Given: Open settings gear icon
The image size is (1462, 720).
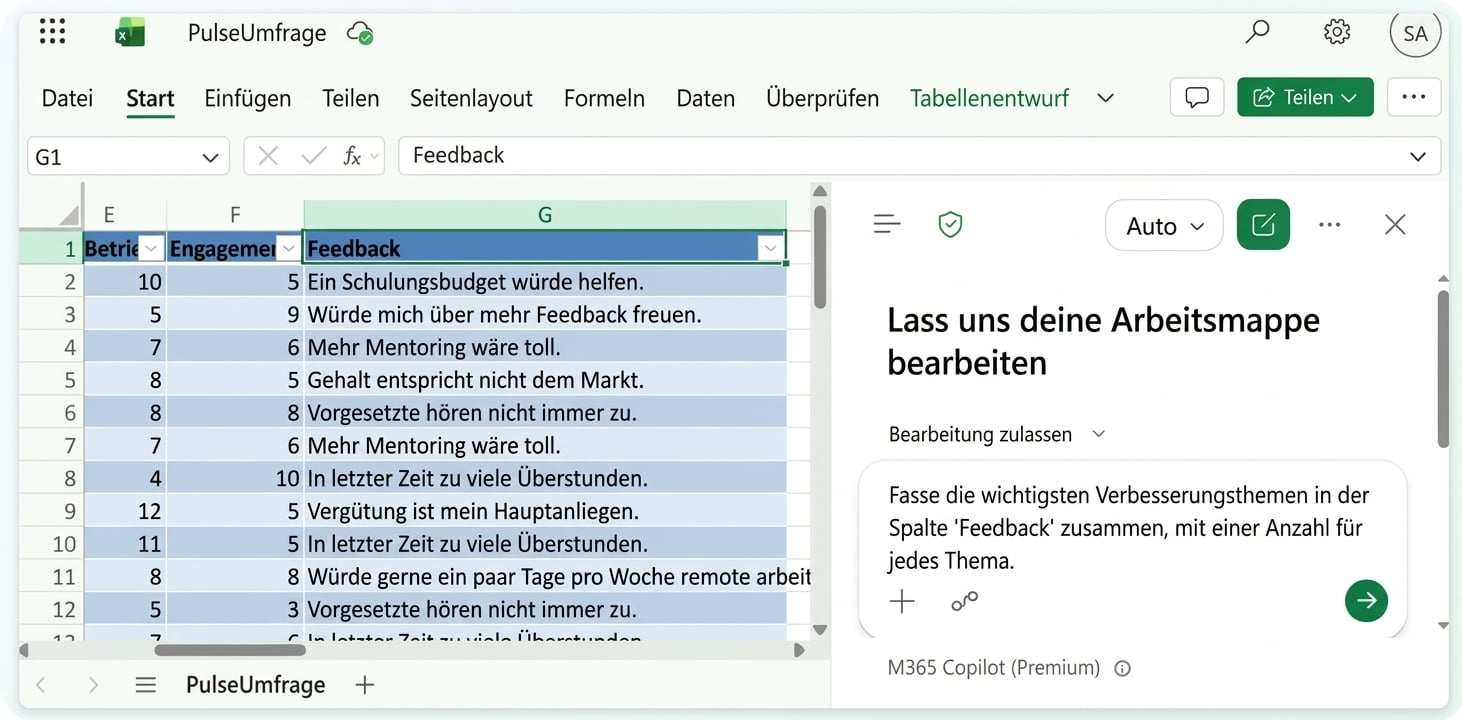Looking at the screenshot, I should pos(1337,32).
